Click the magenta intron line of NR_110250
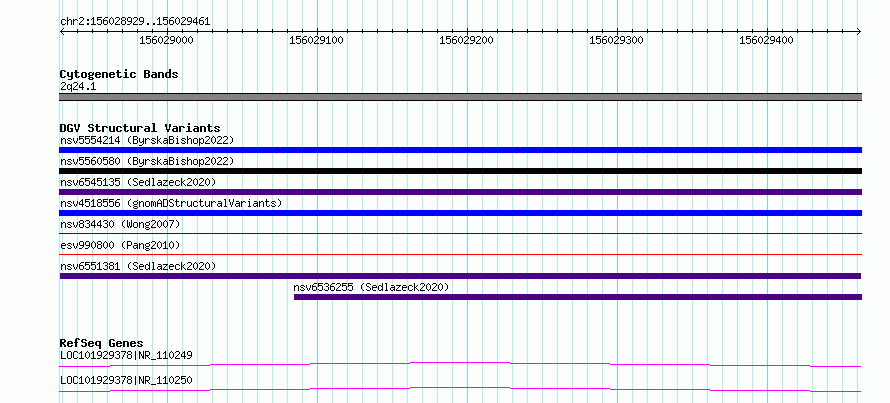This screenshot has height=403, width=890. 460,389
